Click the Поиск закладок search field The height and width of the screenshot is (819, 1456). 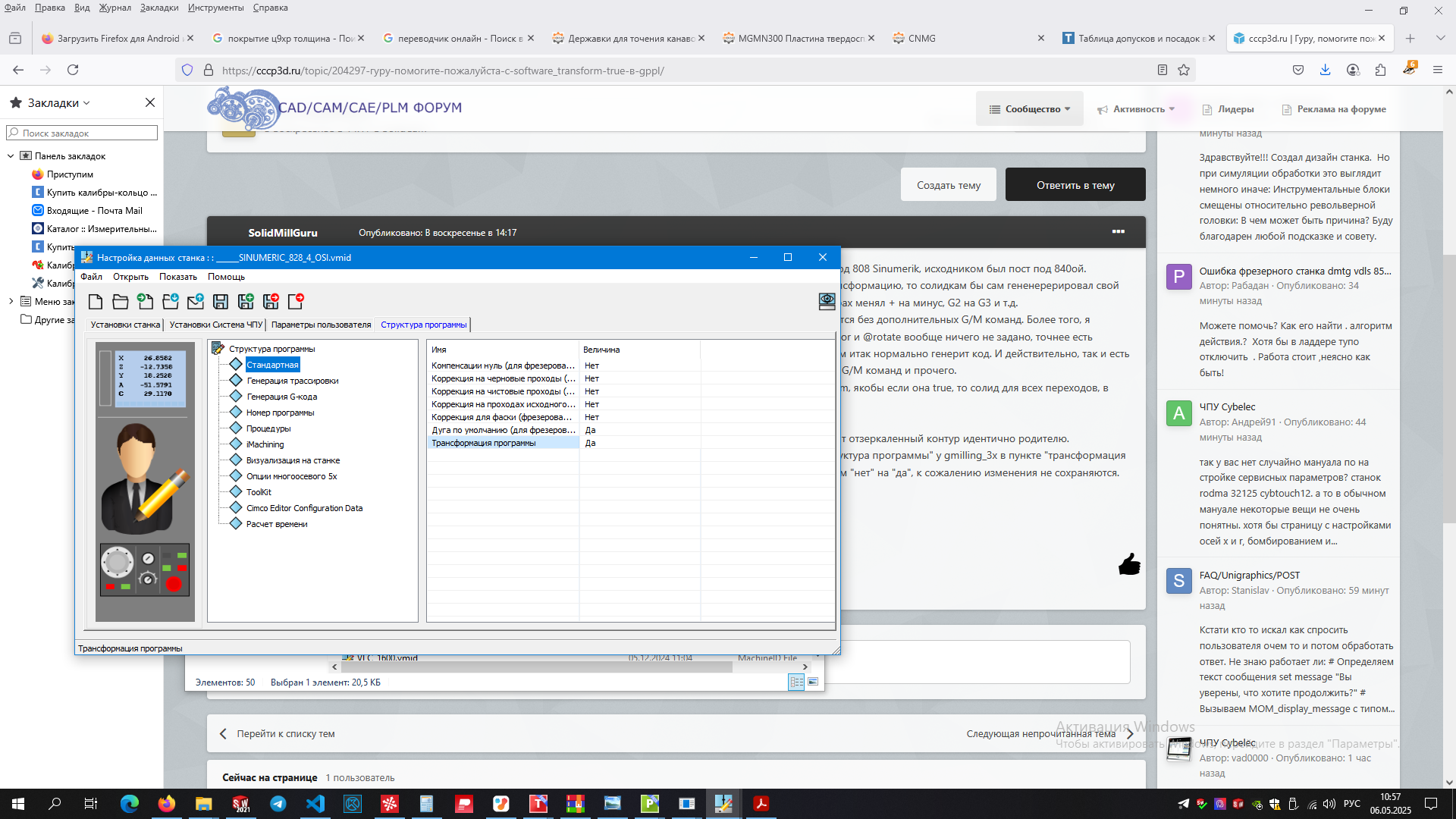[82, 133]
